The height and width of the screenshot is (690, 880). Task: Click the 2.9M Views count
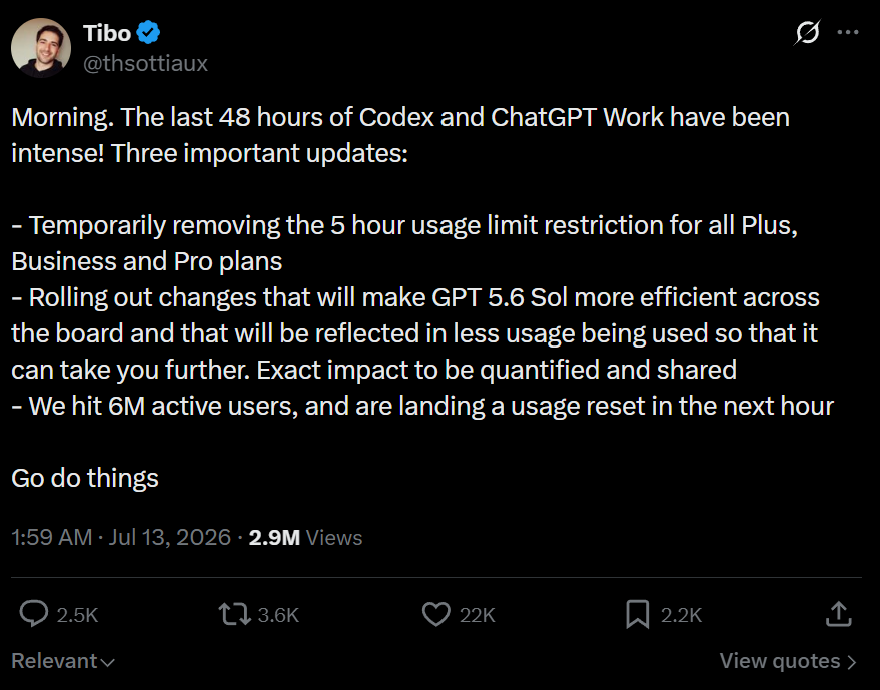tap(305, 537)
